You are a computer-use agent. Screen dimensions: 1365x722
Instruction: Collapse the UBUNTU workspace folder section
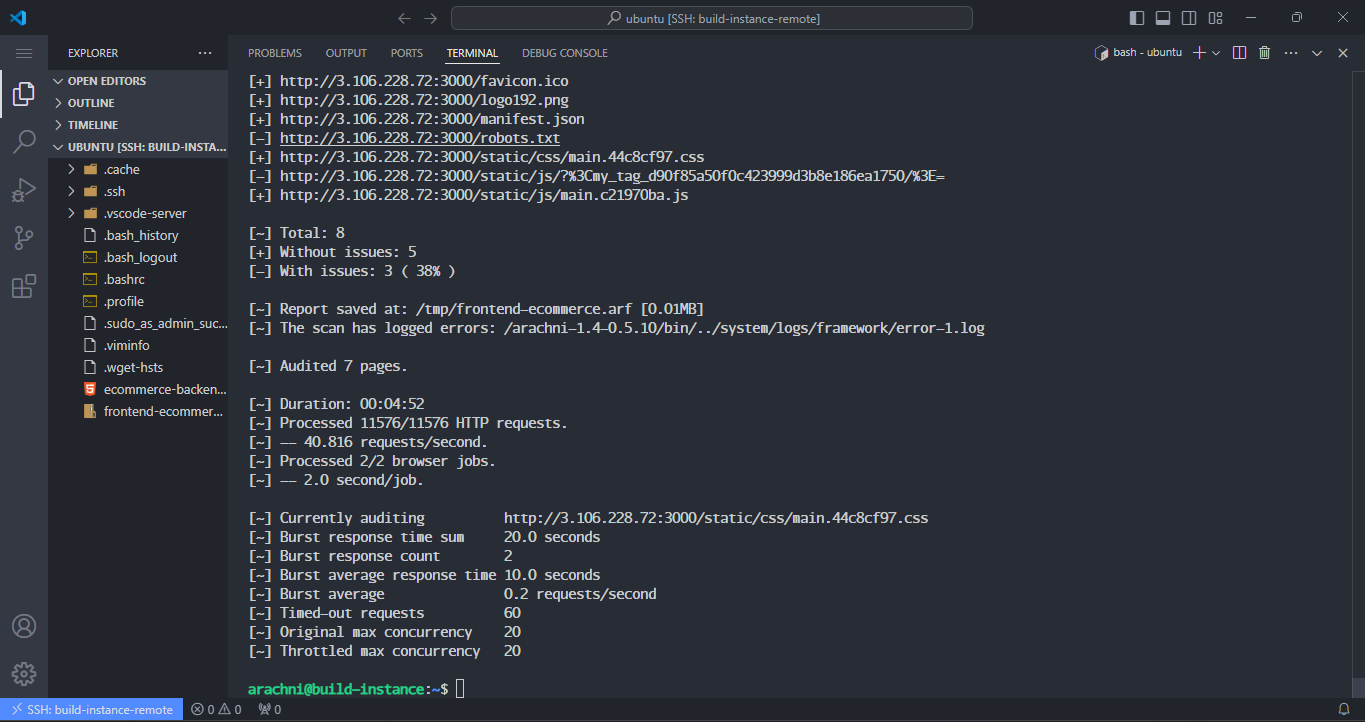[138, 147]
